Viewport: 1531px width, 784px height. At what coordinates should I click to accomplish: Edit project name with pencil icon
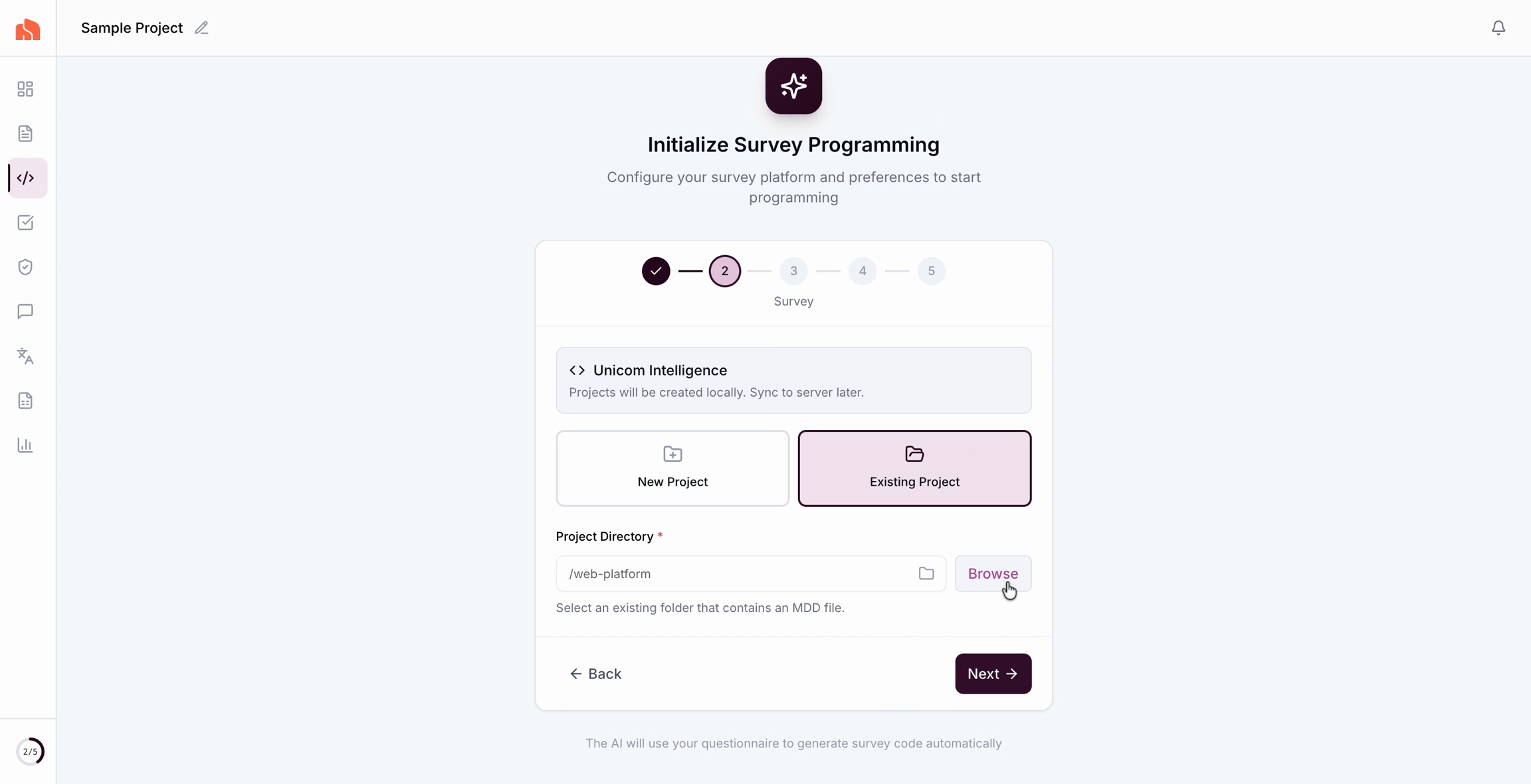[201, 28]
